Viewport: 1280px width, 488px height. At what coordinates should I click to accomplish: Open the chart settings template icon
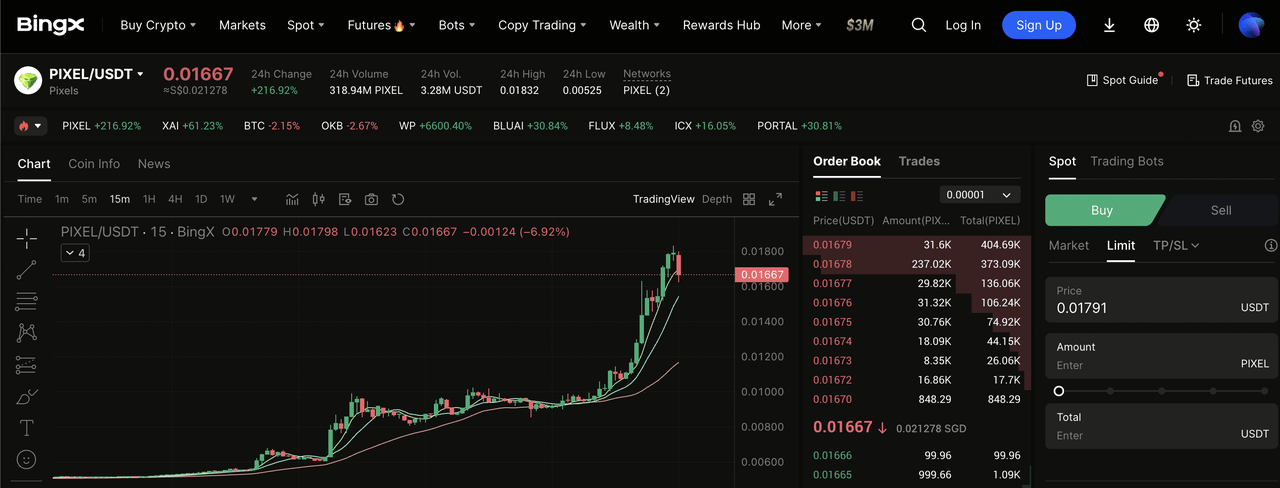[345, 199]
